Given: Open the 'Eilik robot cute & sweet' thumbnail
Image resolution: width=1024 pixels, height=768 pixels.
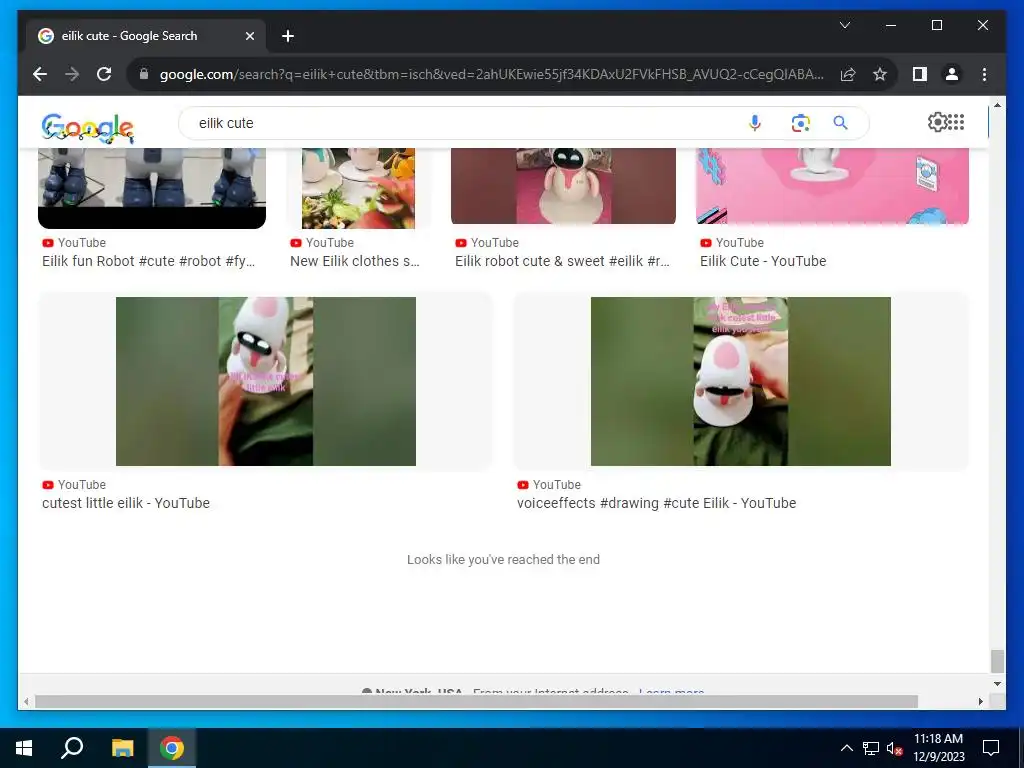Looking at the screenshot, I should [x=564, y=186].
